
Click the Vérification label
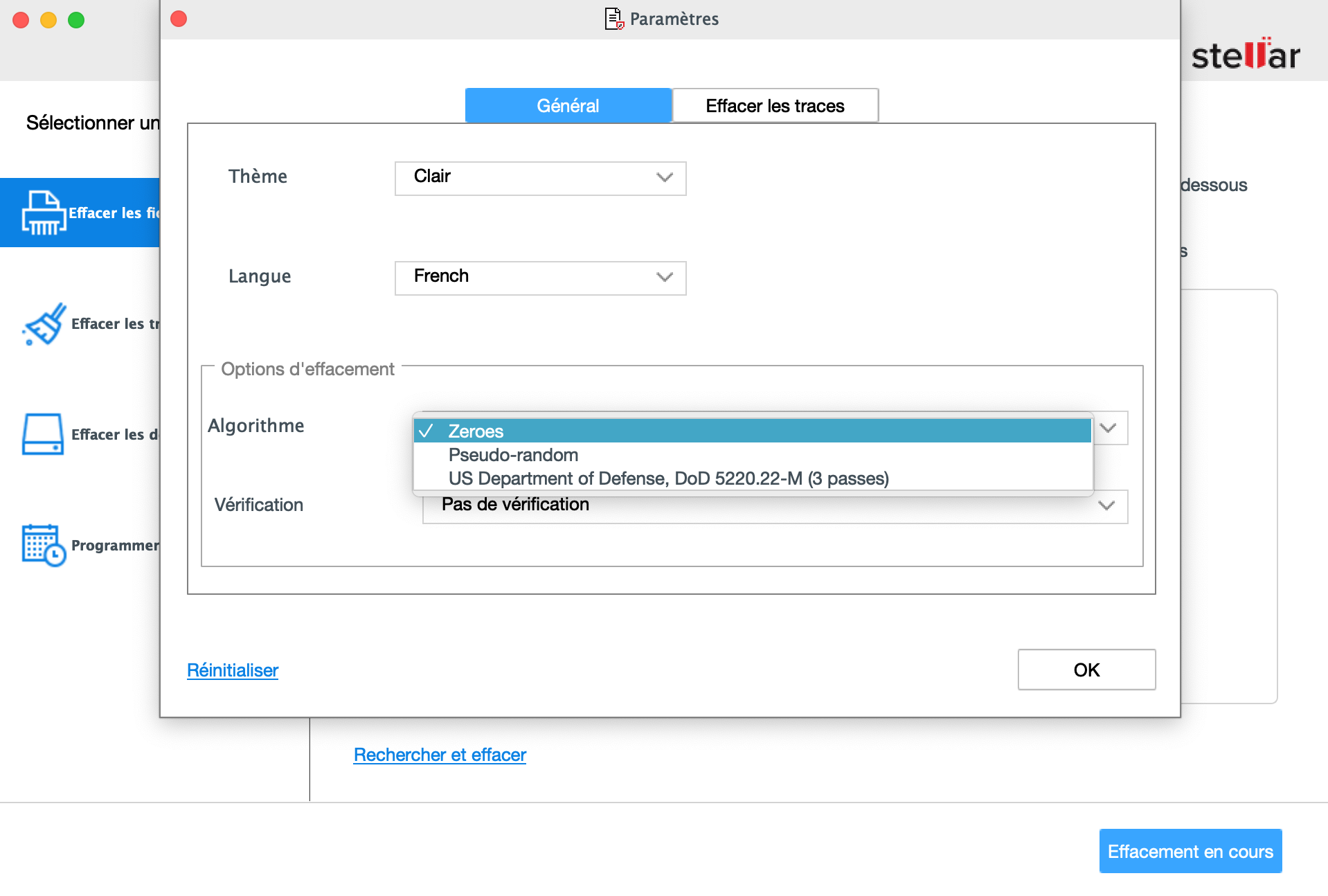(x=258, y=505)
